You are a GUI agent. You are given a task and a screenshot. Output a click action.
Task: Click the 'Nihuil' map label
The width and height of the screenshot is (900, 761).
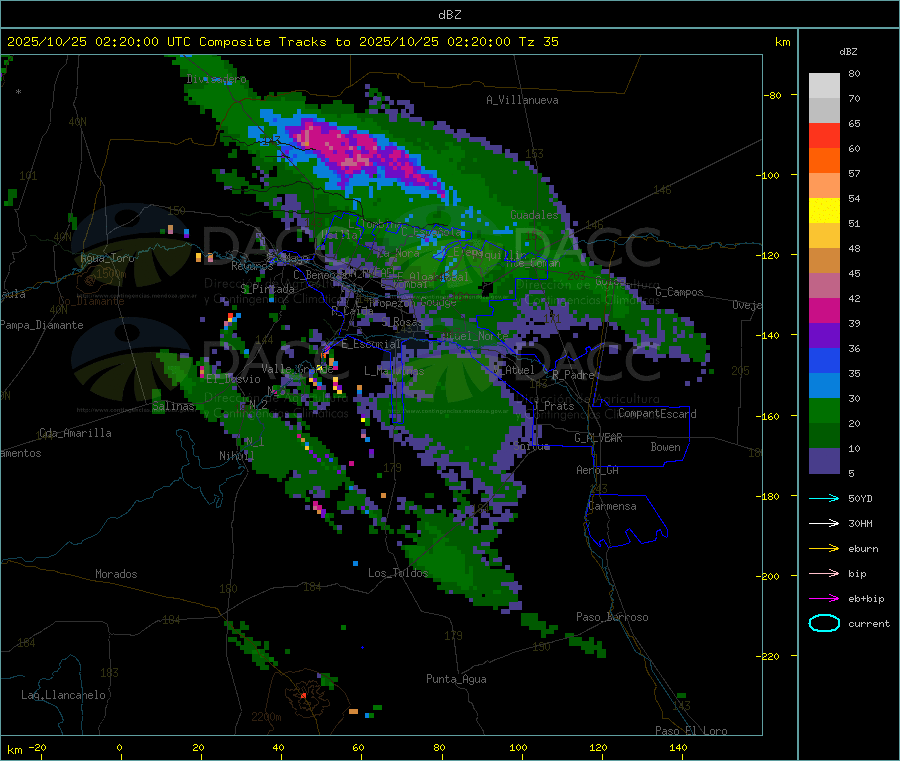pyautogui.click(x=236, y=456)
